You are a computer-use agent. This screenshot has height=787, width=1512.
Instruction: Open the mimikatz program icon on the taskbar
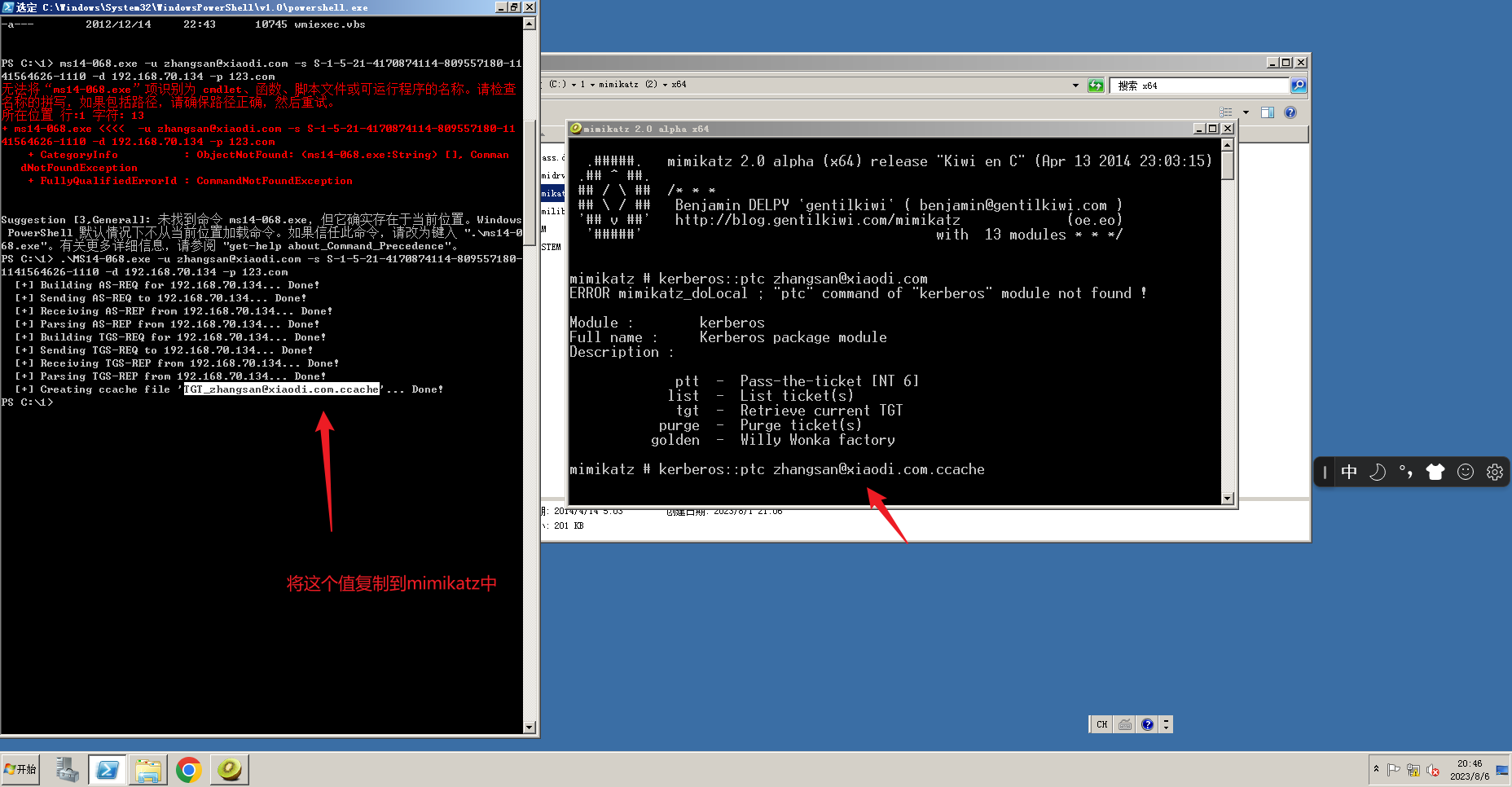229,769
